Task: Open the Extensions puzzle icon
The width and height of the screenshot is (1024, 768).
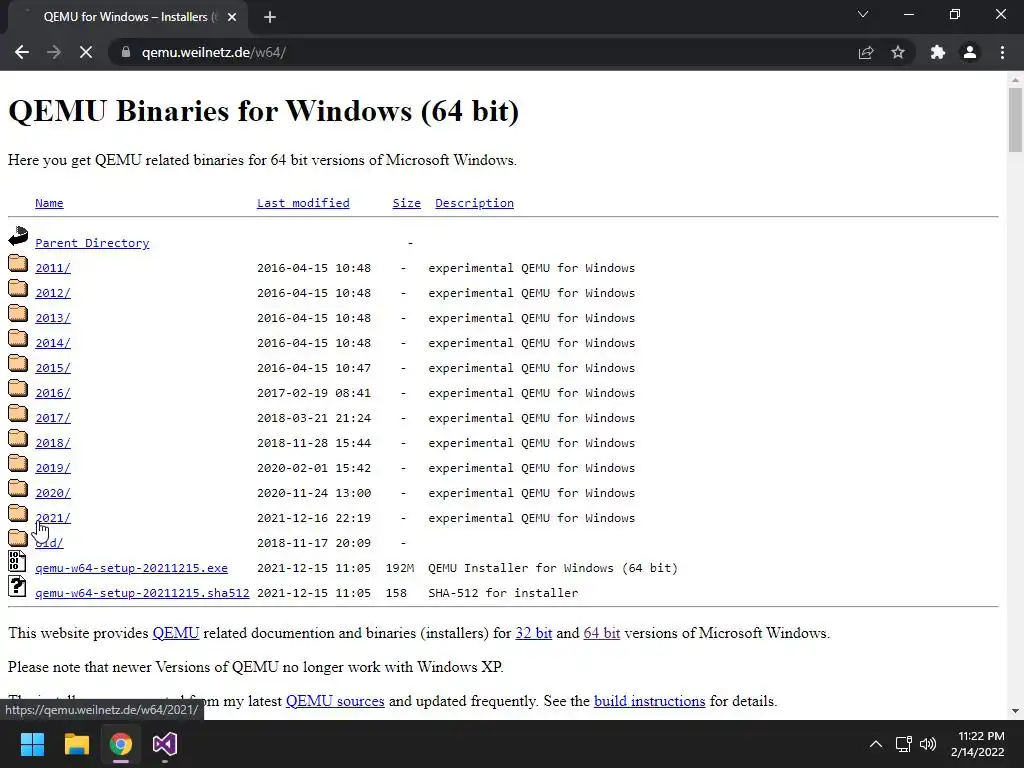Action: tap(938, 52)
